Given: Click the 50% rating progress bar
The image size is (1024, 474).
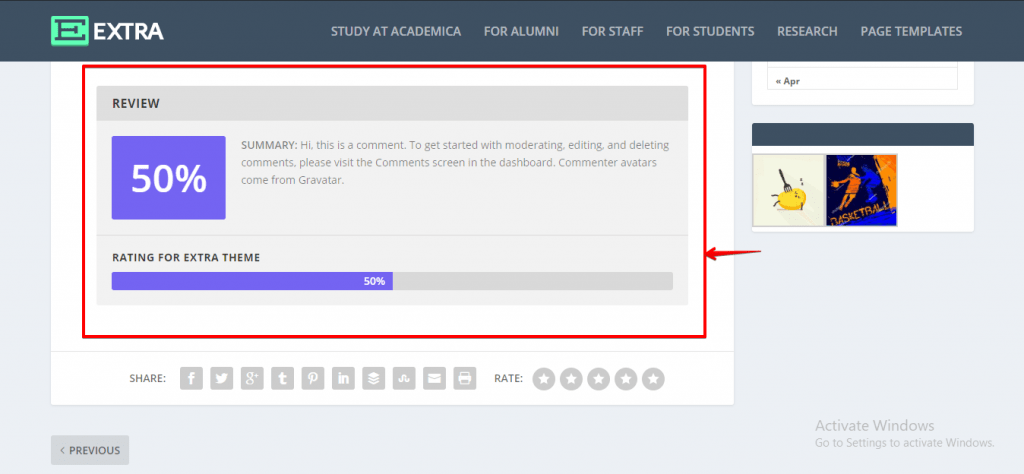Looking at the screenshot, I should tap(392, 281).
